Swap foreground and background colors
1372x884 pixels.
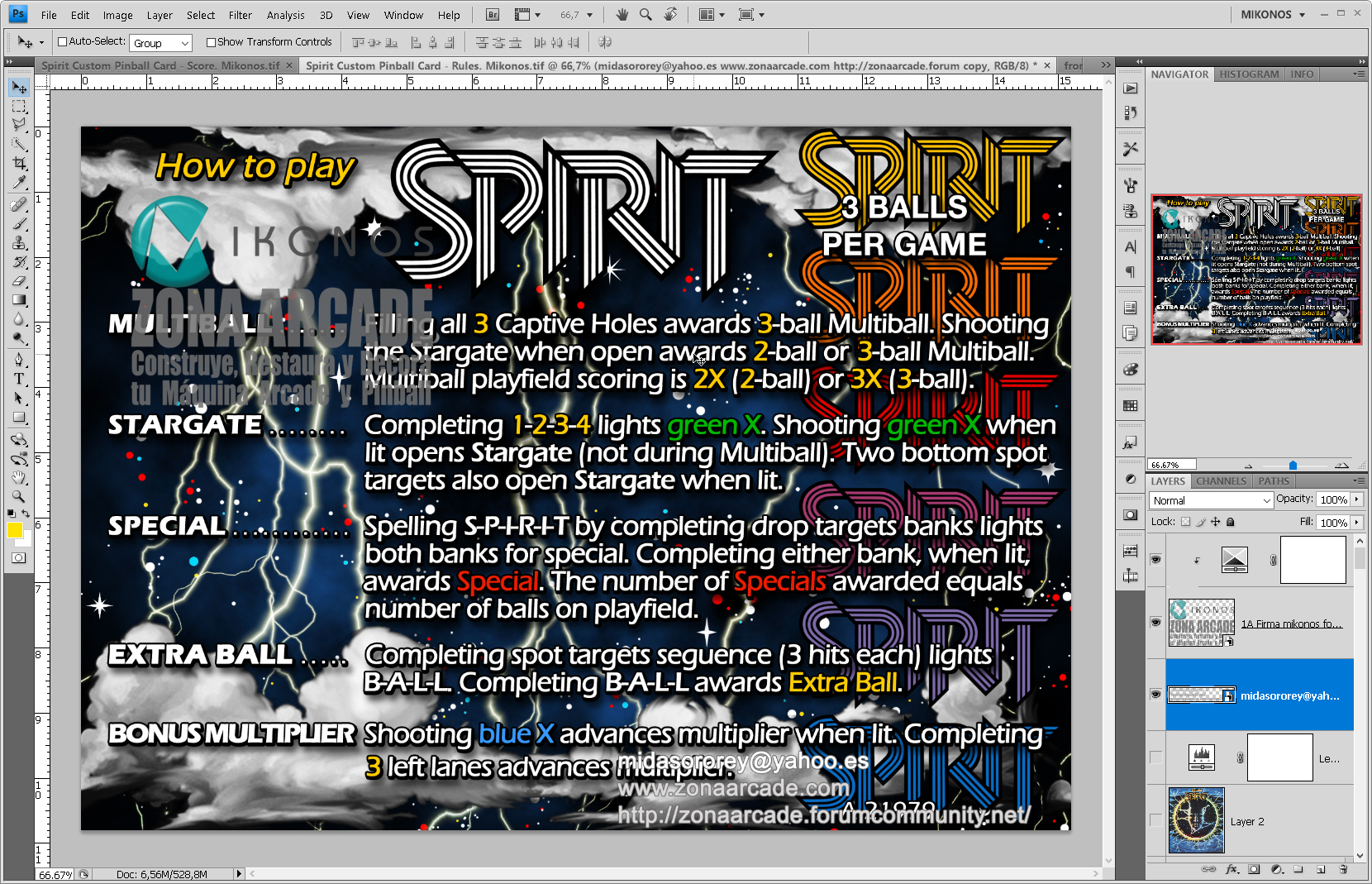pyautogui.click(x=26, y=514)
